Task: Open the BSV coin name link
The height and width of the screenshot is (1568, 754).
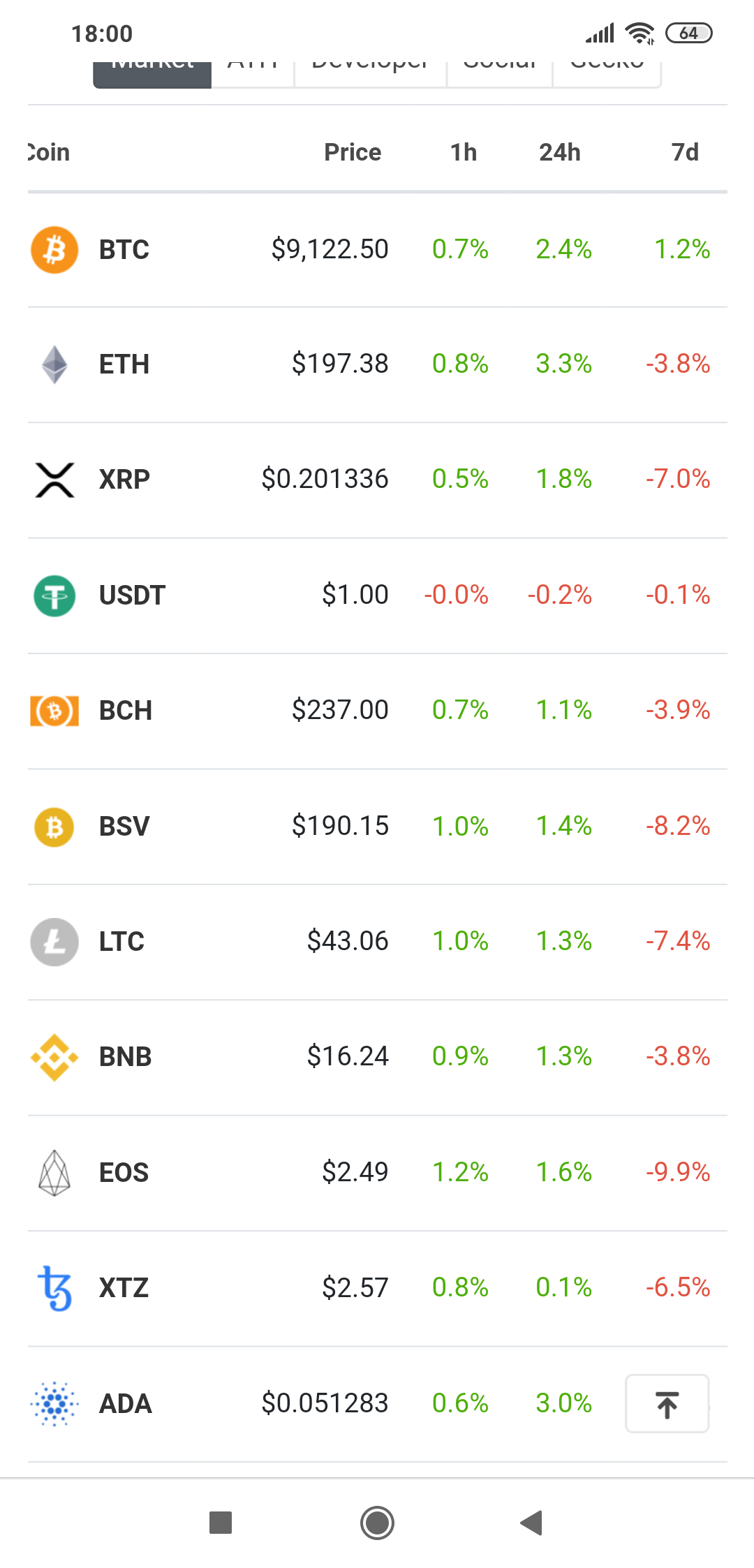Action: tap(124, 827)
